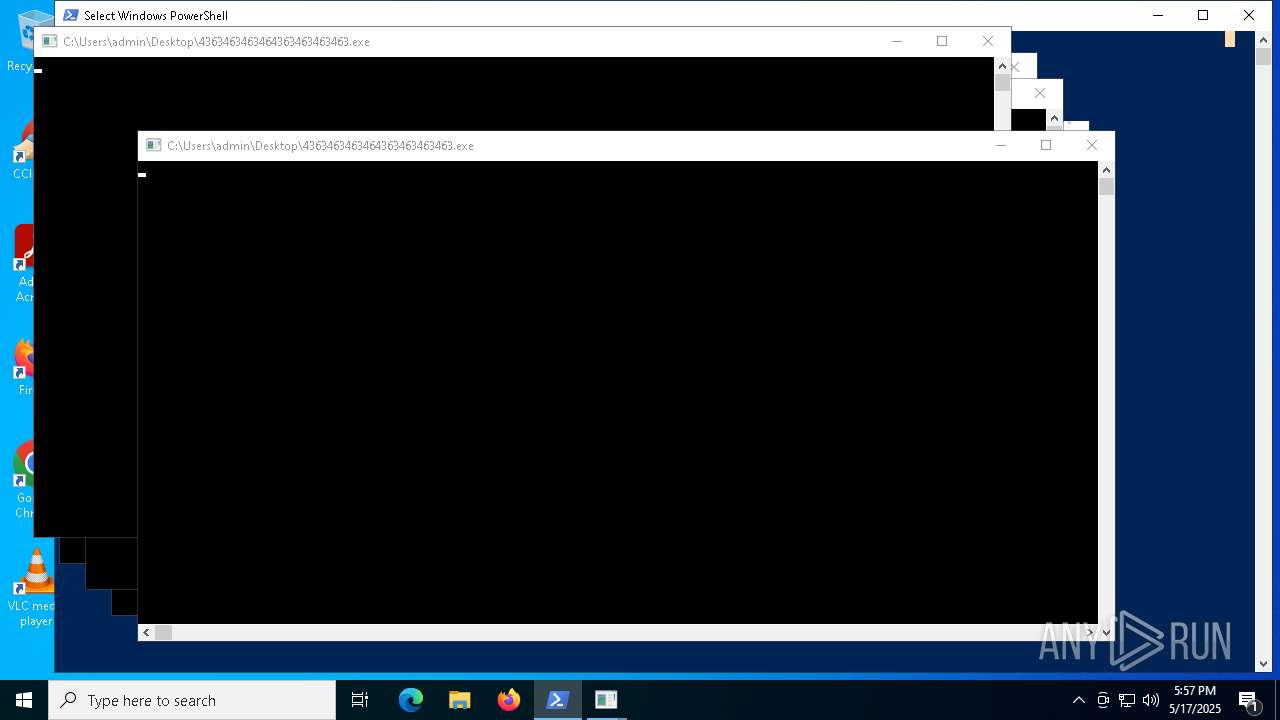The height and width of the screenshot is (720, 1280).
Task: Switch to console app taskbar icon
Action: pyautogui.click(x=606, y=700)
